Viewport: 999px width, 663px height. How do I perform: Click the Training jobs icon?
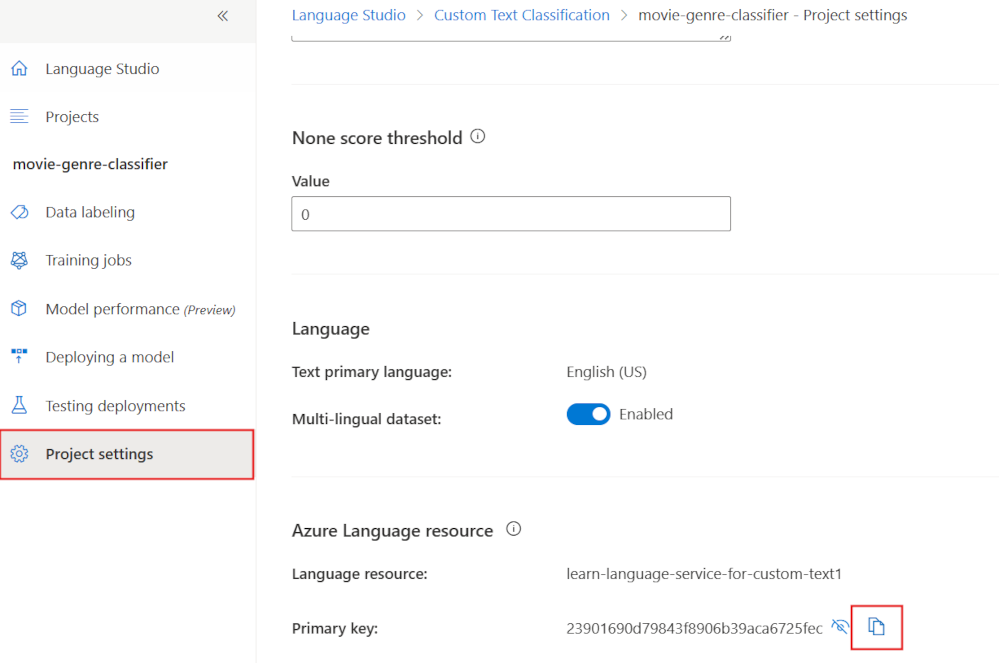(x=19, y=260)
